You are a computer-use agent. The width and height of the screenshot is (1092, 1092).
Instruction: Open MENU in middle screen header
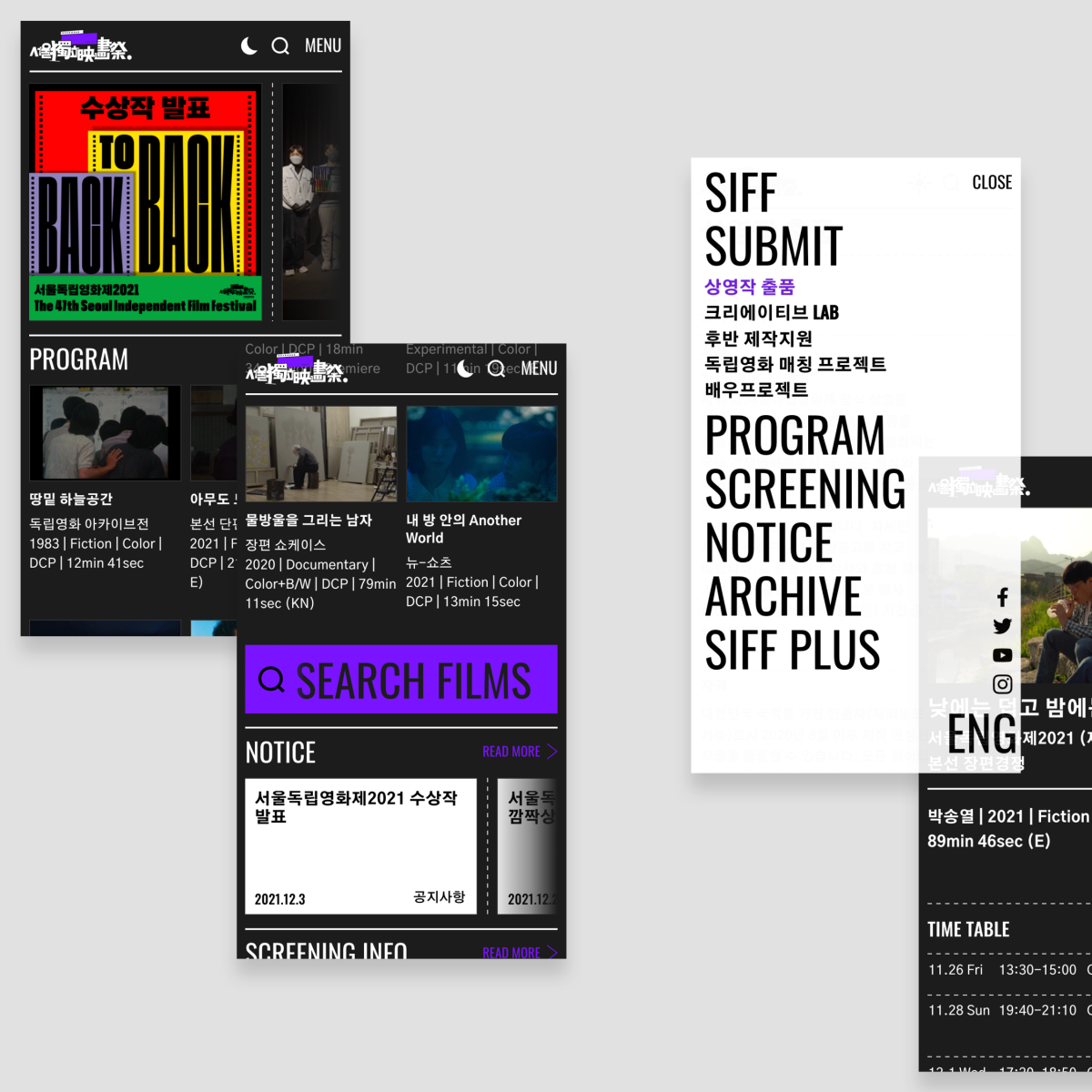click(x=539, y=369)
